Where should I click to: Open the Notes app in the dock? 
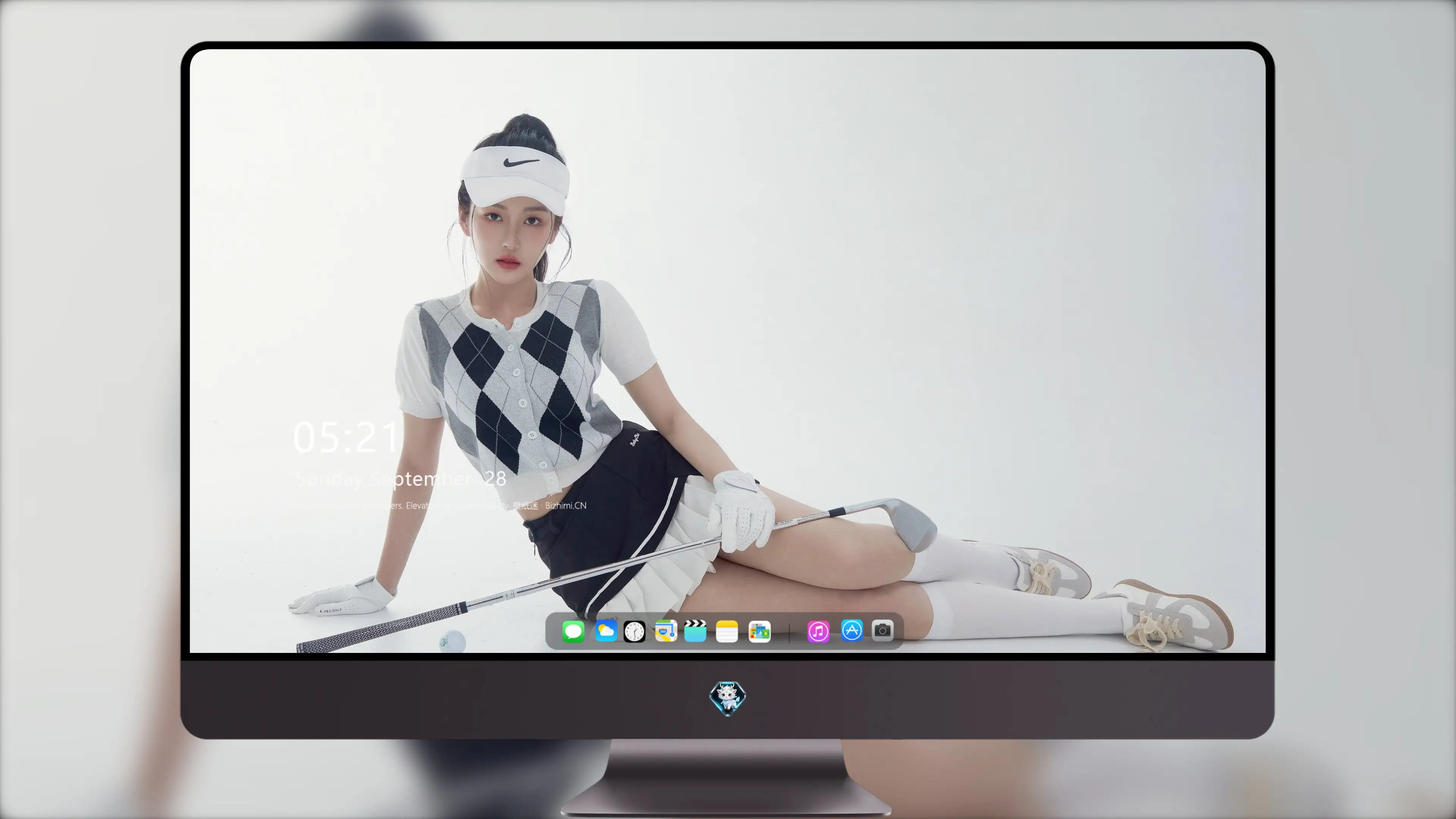coord(727,631)
